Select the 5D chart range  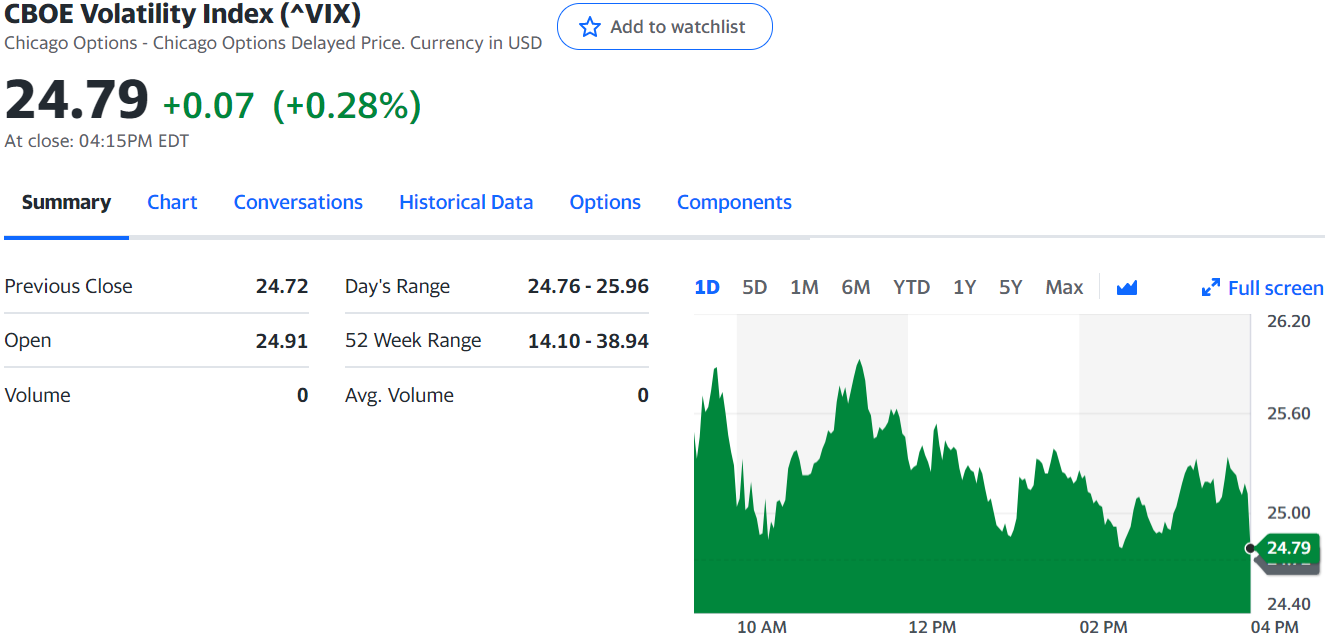pyautogui.click(x=754, y=287)
